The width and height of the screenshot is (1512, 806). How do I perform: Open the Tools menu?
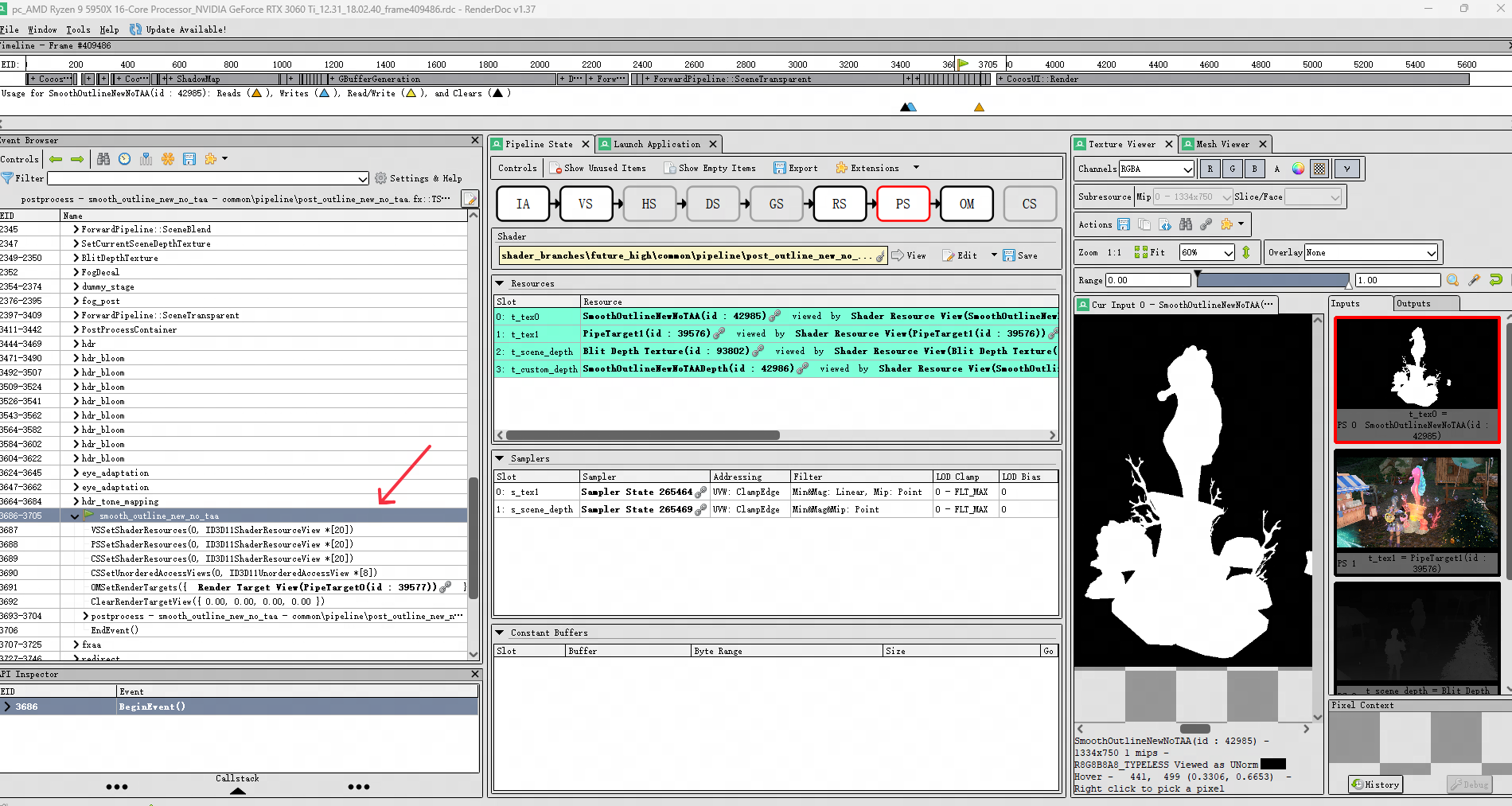pyautogui.click(x=78, y=29)
